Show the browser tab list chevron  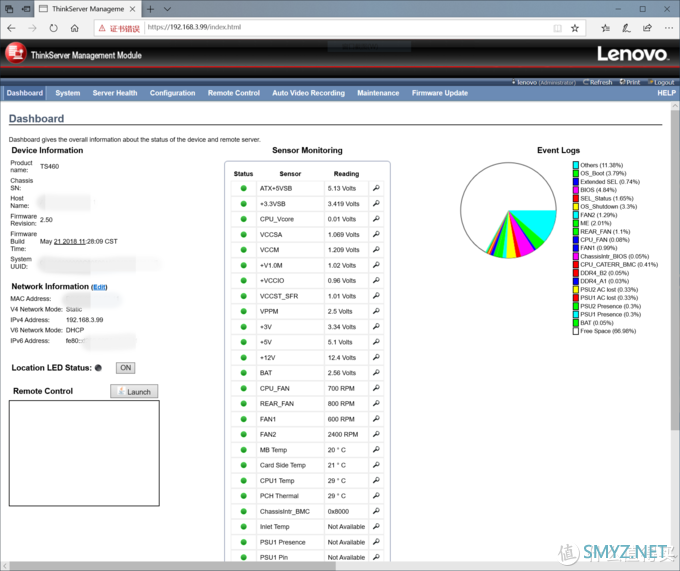(167, 9)
